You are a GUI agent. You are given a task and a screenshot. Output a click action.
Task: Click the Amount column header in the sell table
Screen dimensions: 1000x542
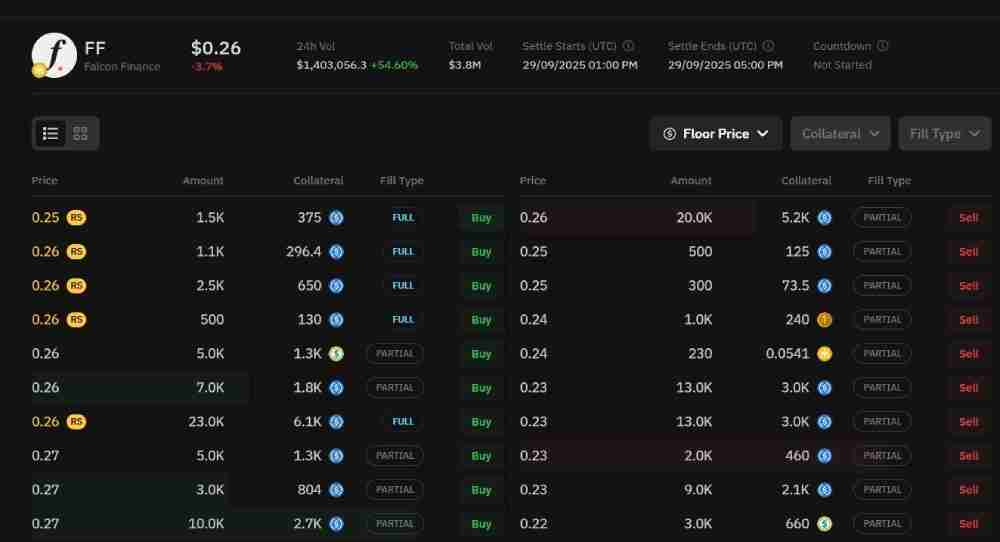coord(690,181)
